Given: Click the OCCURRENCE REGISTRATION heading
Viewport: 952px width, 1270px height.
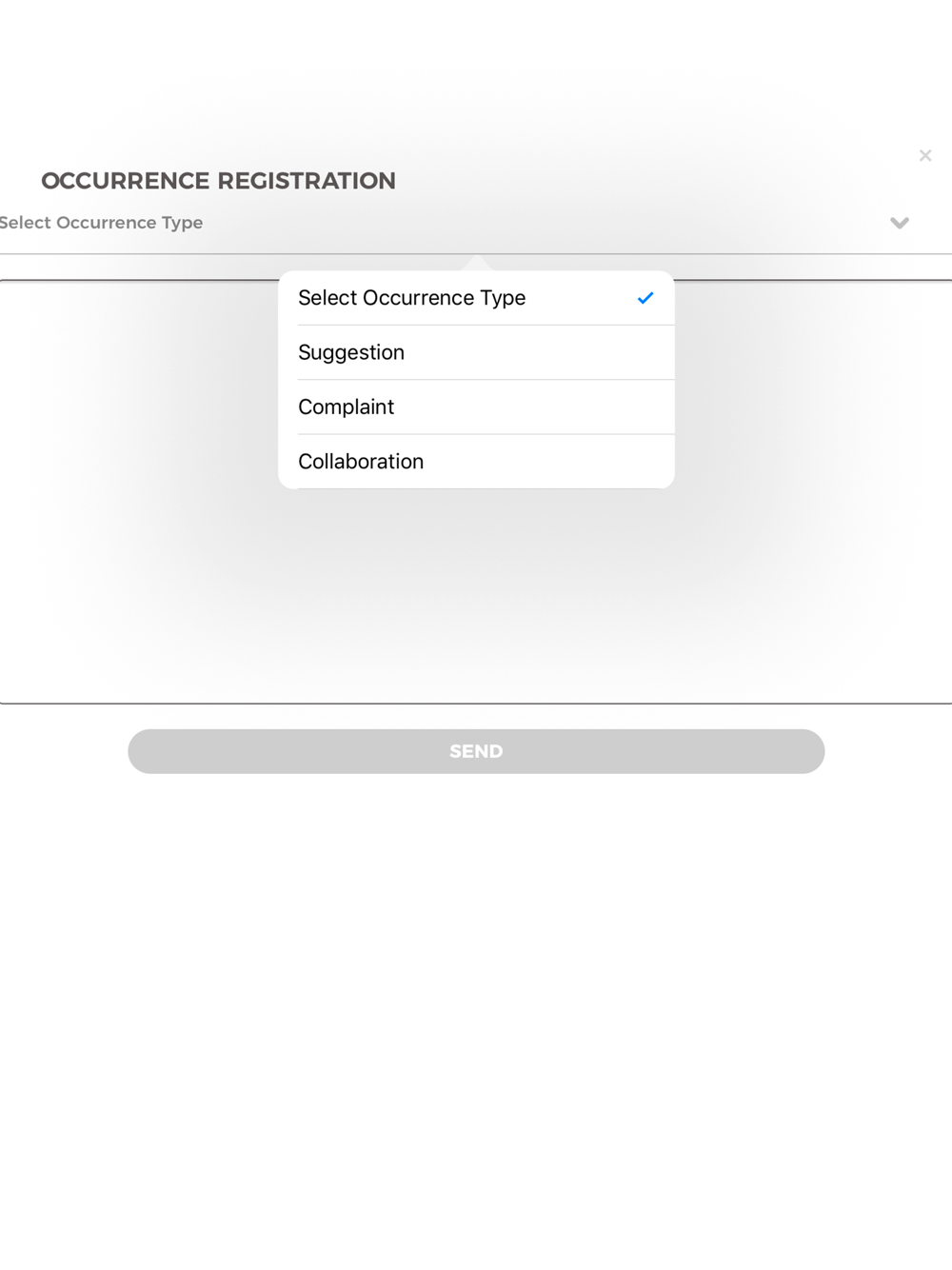Looking at the screenshot, I should [x=218, y=181].
